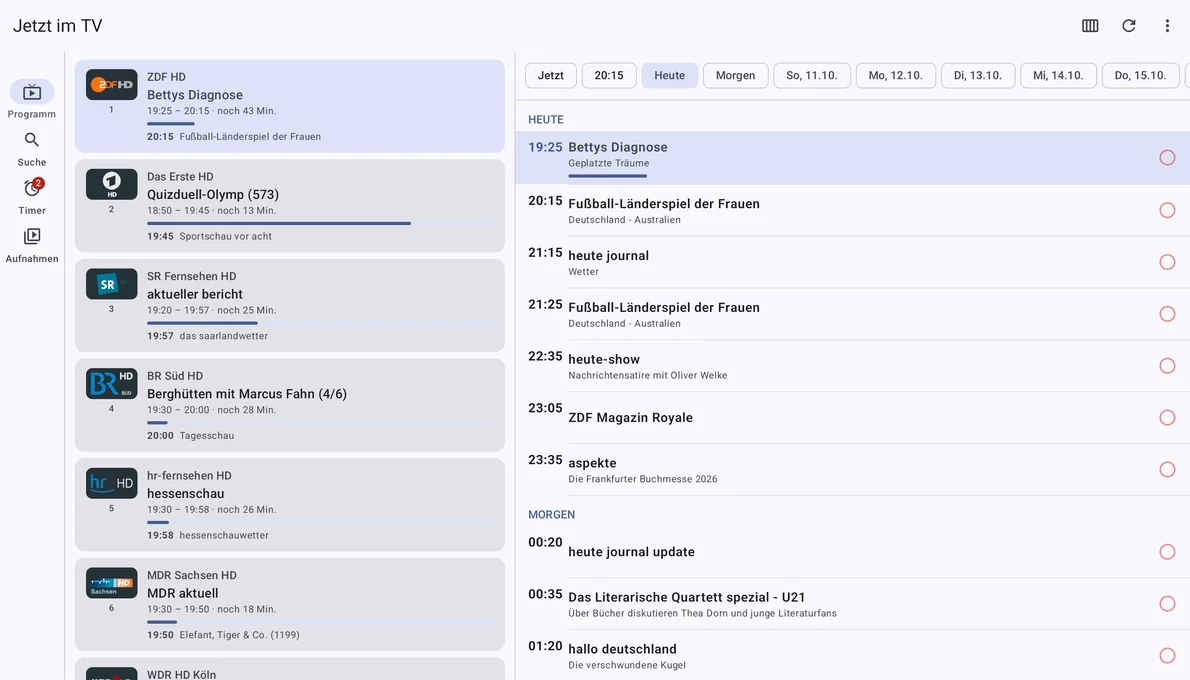Click the refresh icon in the top bar
This screenshot has width=1190, height=680.
click(x=1129, y=26)
